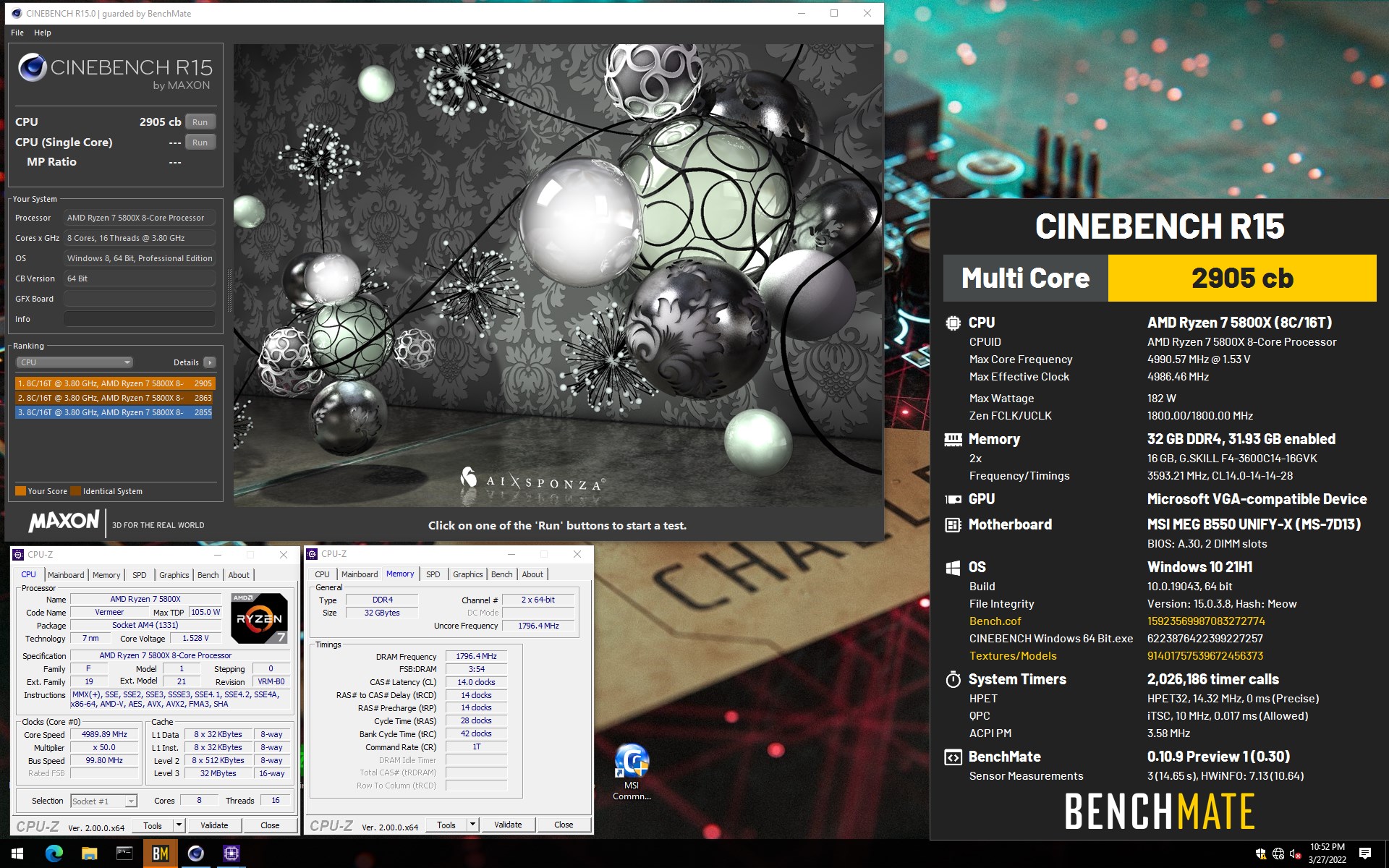Click the orange Your Score legend swatch
Viewport: 1389px width, 868px height.
(20, 491)
